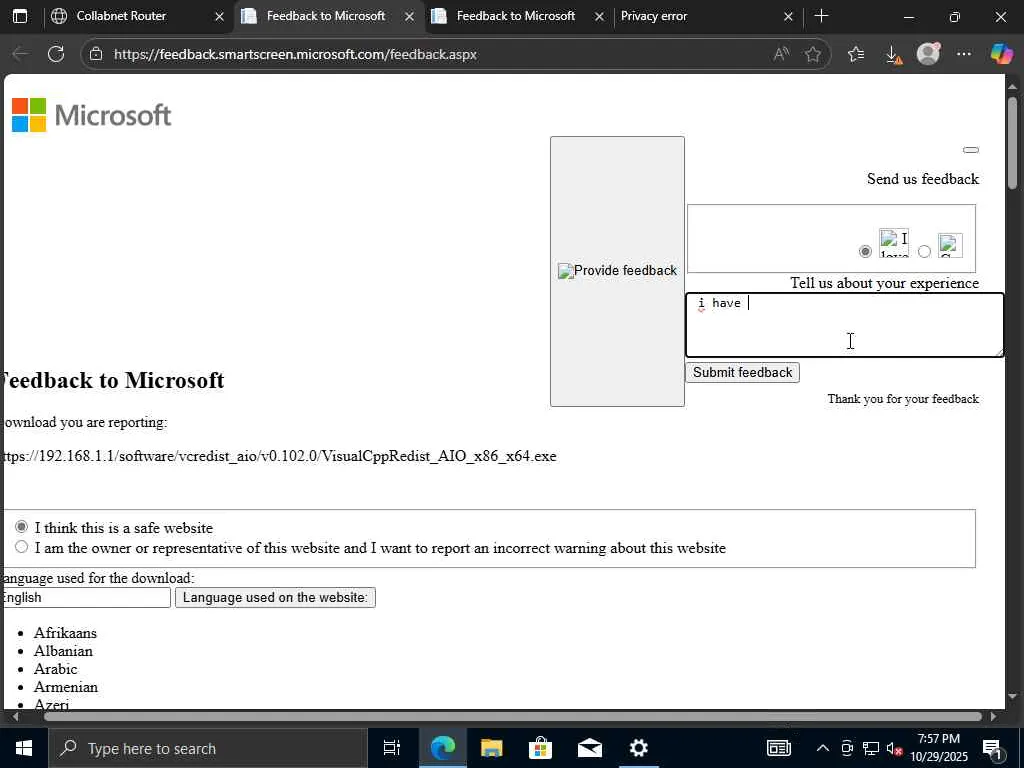Select Armenian in language list

coord(66,687)
